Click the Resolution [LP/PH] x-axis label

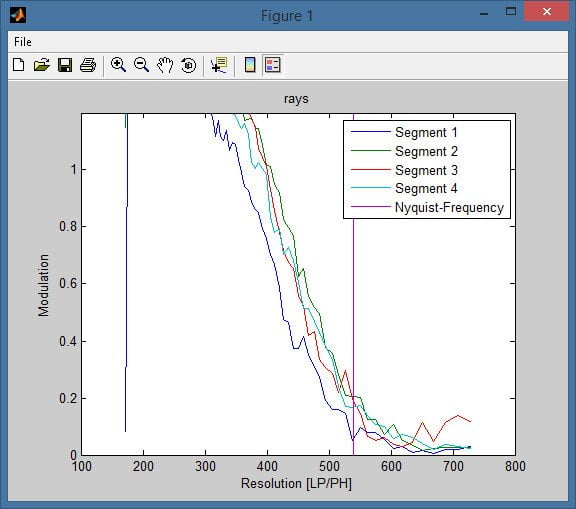pos(296,483)
